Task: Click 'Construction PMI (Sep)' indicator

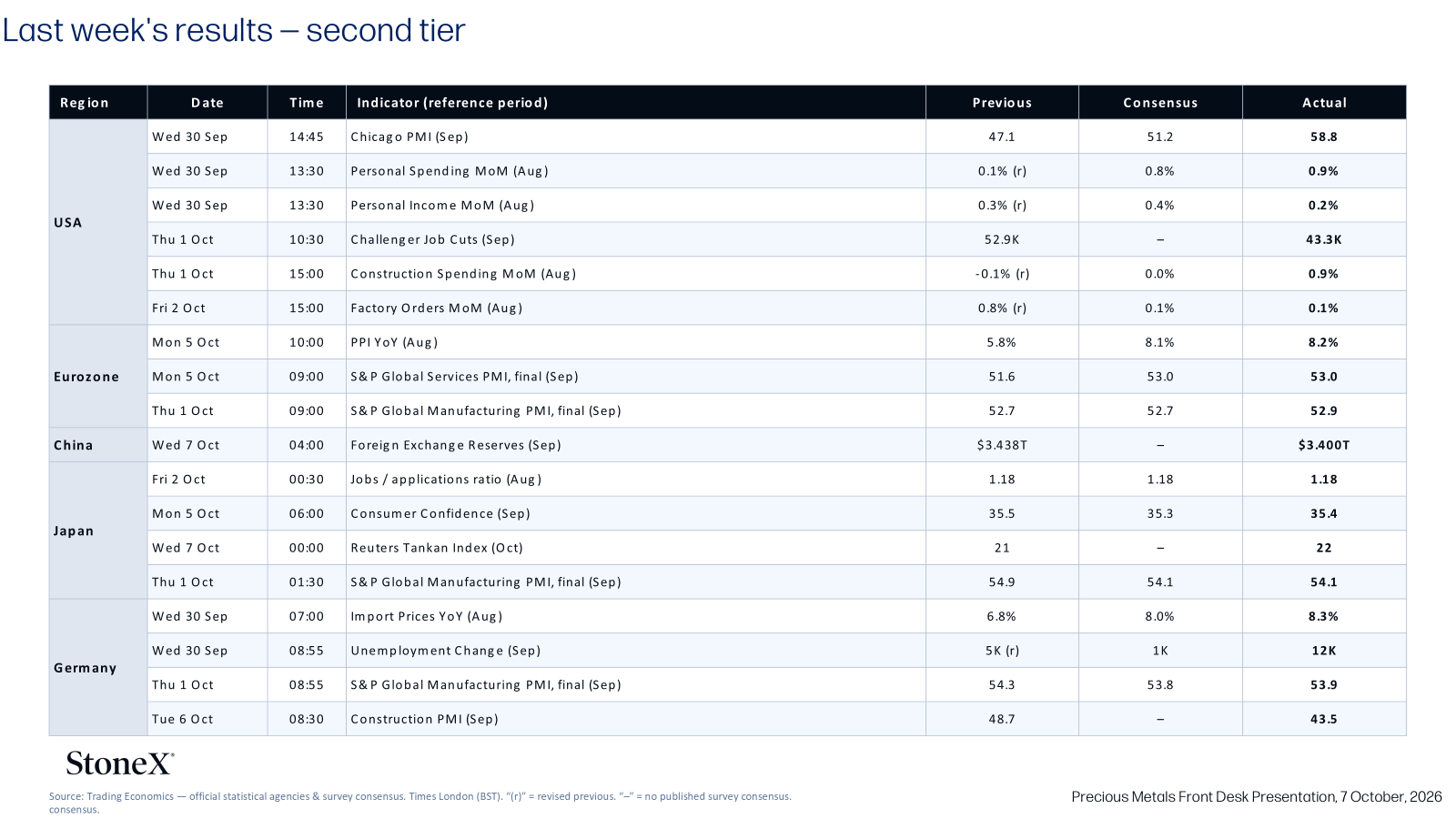Action: click(x=425, y=719)
